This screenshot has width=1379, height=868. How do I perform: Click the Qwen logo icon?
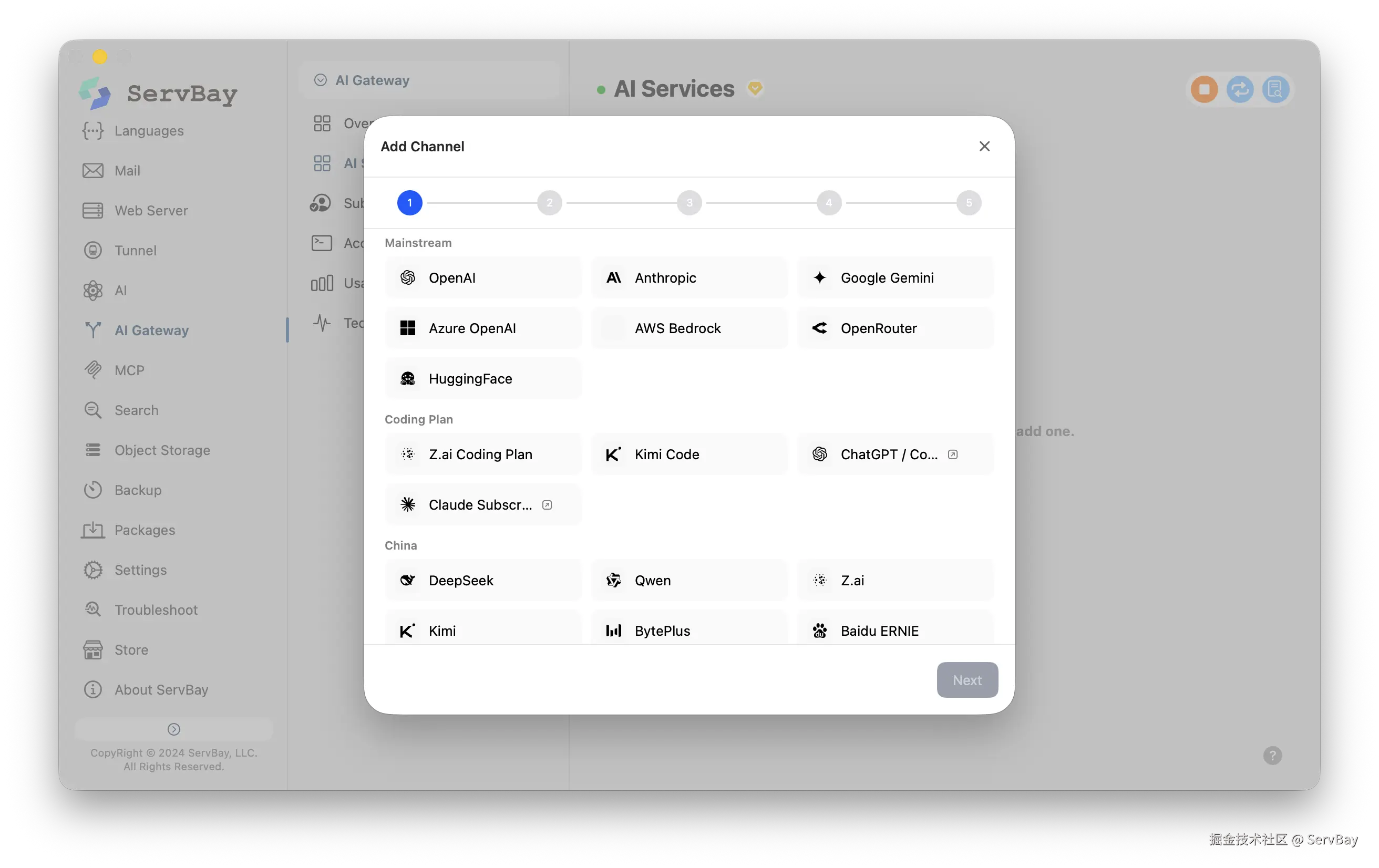coord(613,580)
